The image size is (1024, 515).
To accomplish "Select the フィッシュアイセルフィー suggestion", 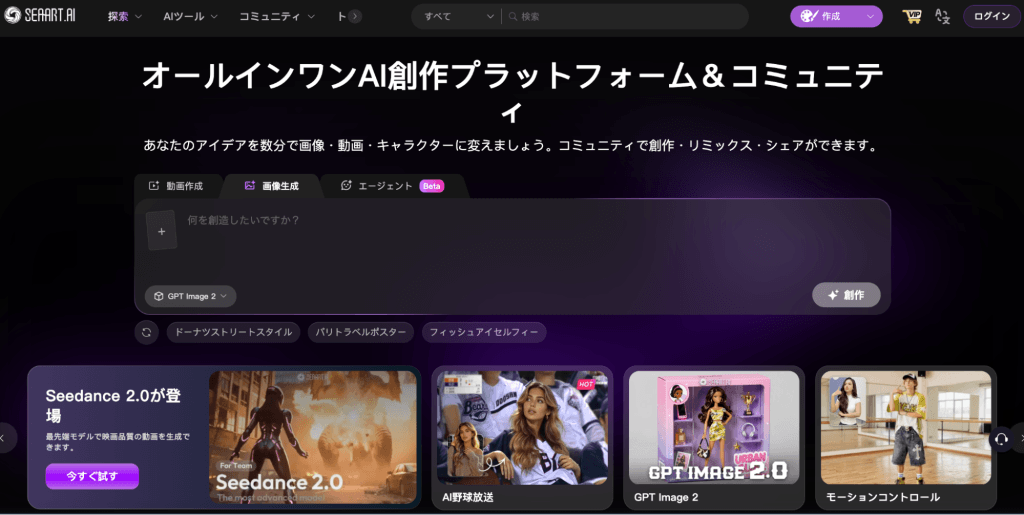I will [484, 332].
